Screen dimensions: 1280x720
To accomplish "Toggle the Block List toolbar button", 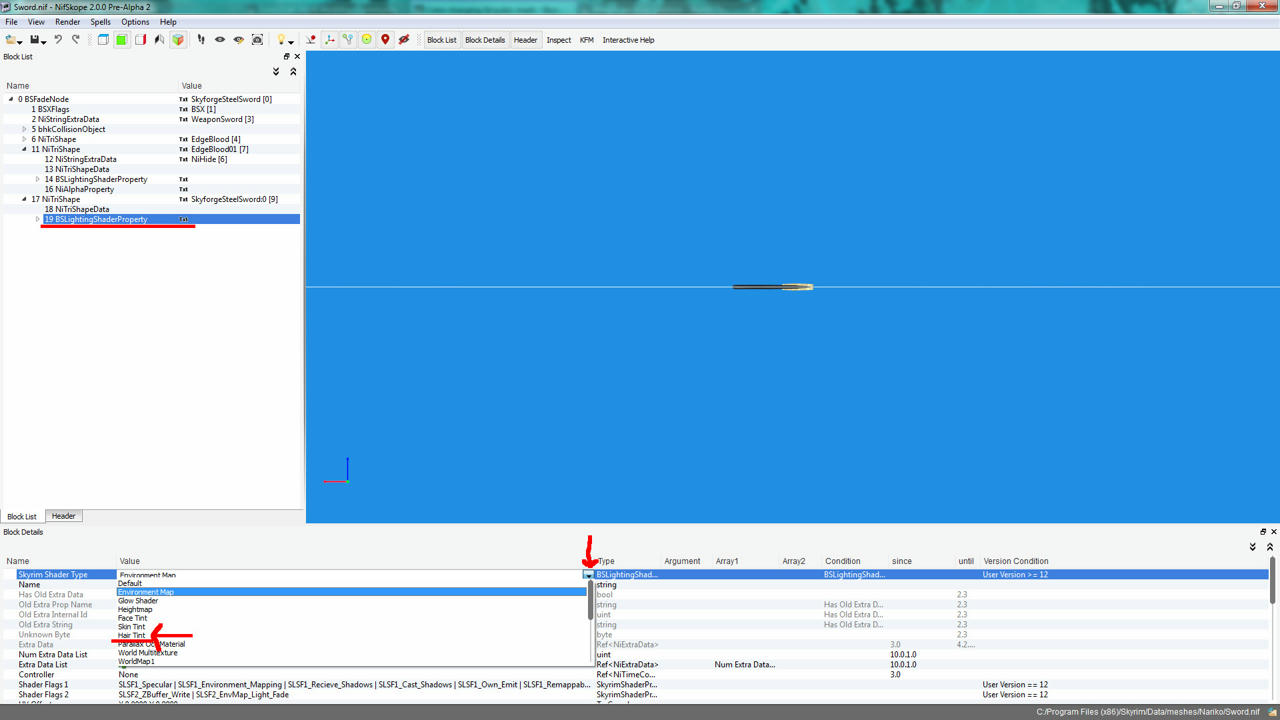I will (x=442, y=40).
